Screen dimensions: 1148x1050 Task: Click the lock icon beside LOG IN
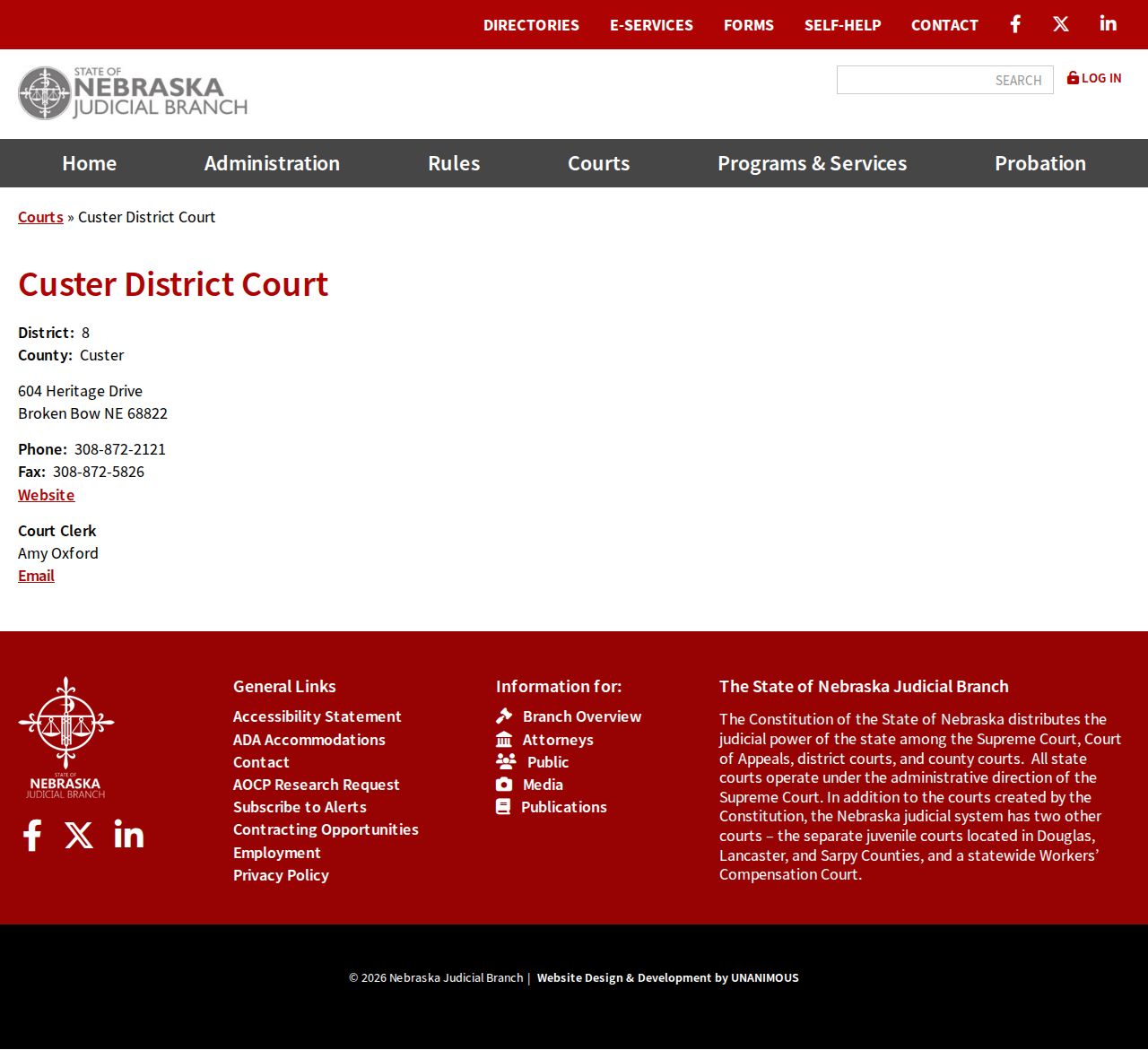coord(1073,78)
